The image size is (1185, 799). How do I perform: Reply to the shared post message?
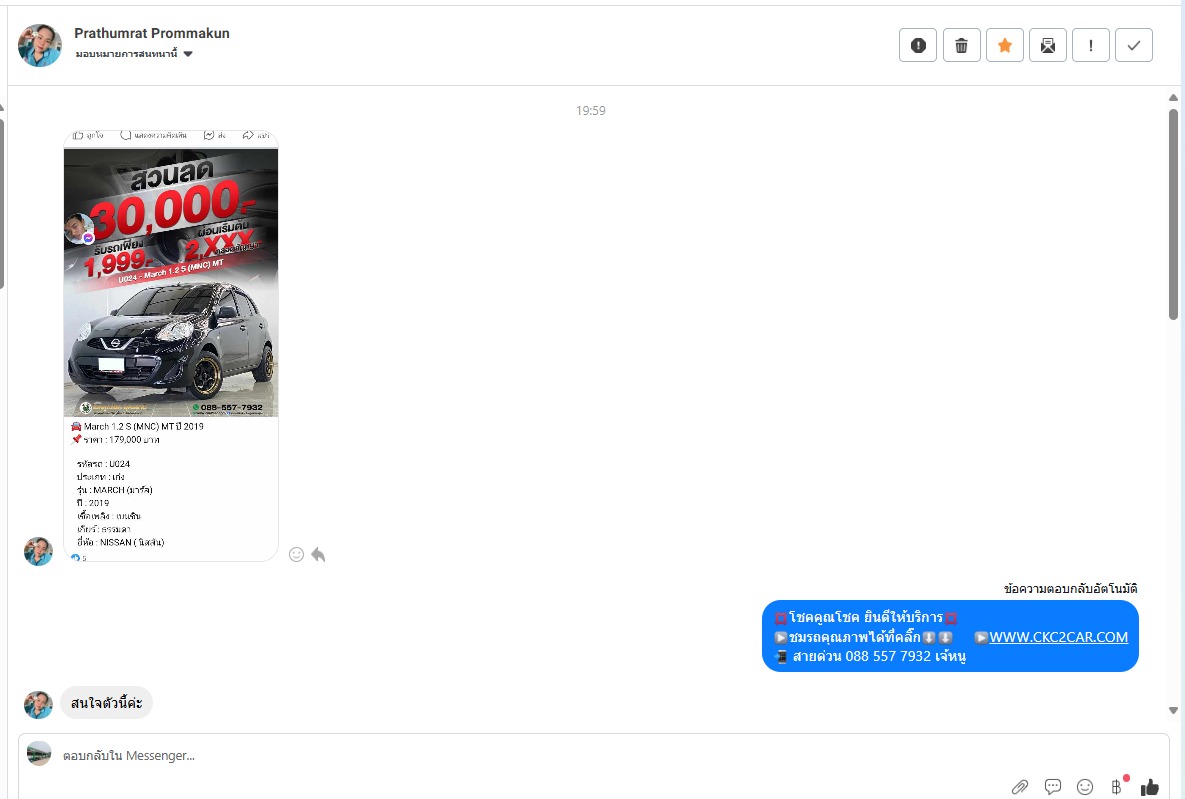(318, 555)
